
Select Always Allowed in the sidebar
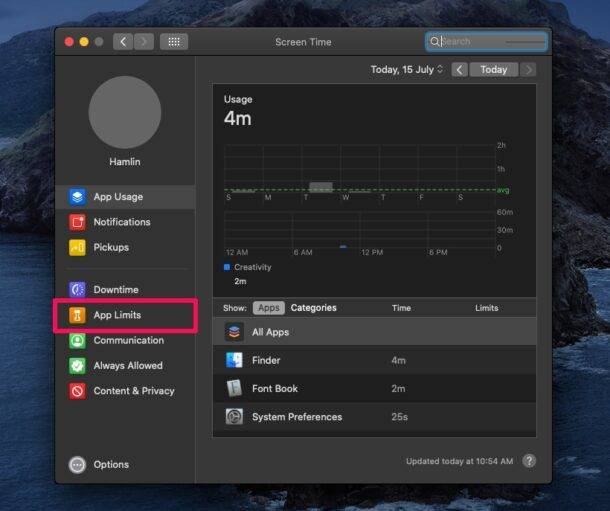coord(125,366)
